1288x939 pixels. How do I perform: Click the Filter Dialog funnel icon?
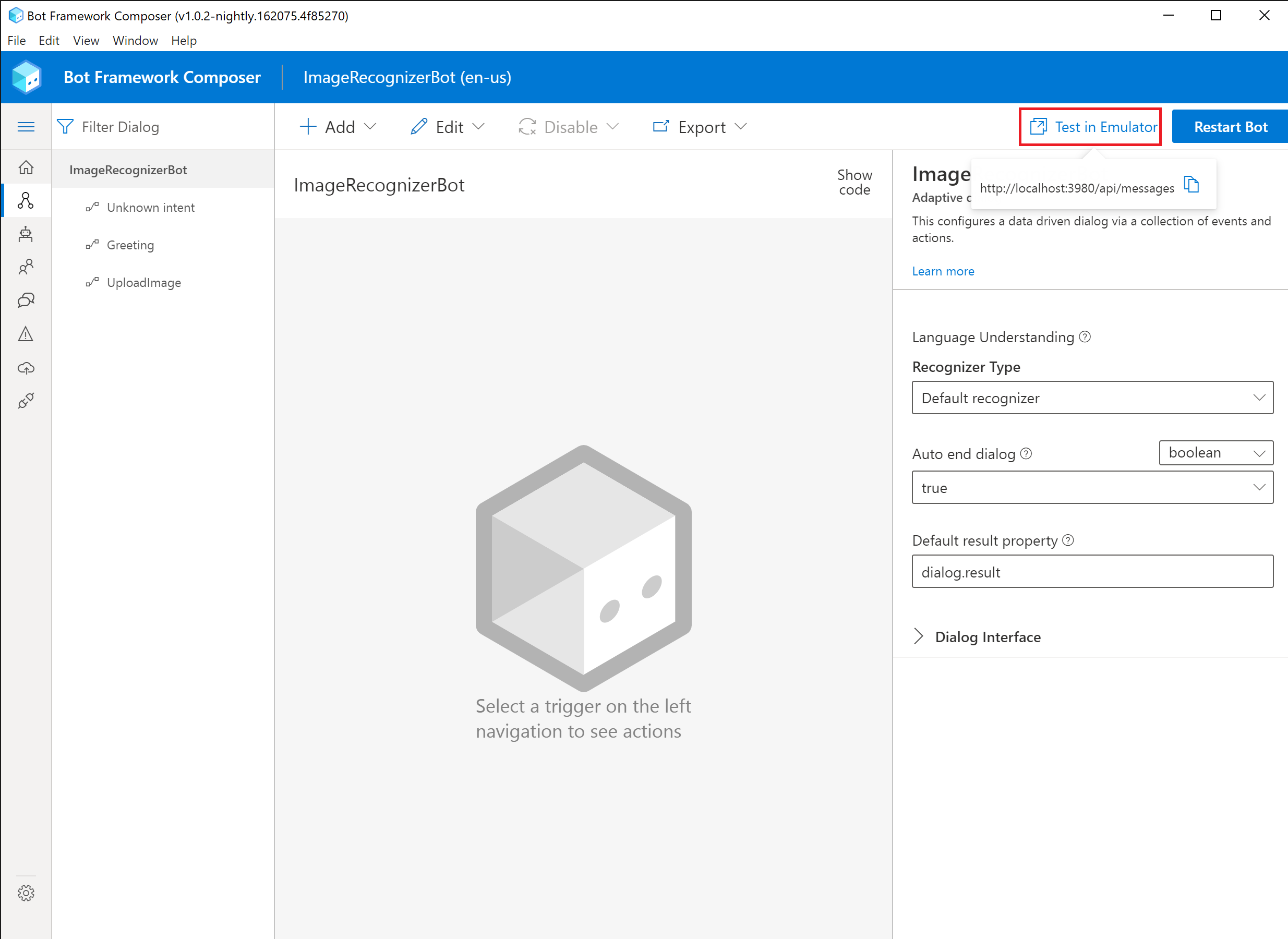tap(65, 127)
